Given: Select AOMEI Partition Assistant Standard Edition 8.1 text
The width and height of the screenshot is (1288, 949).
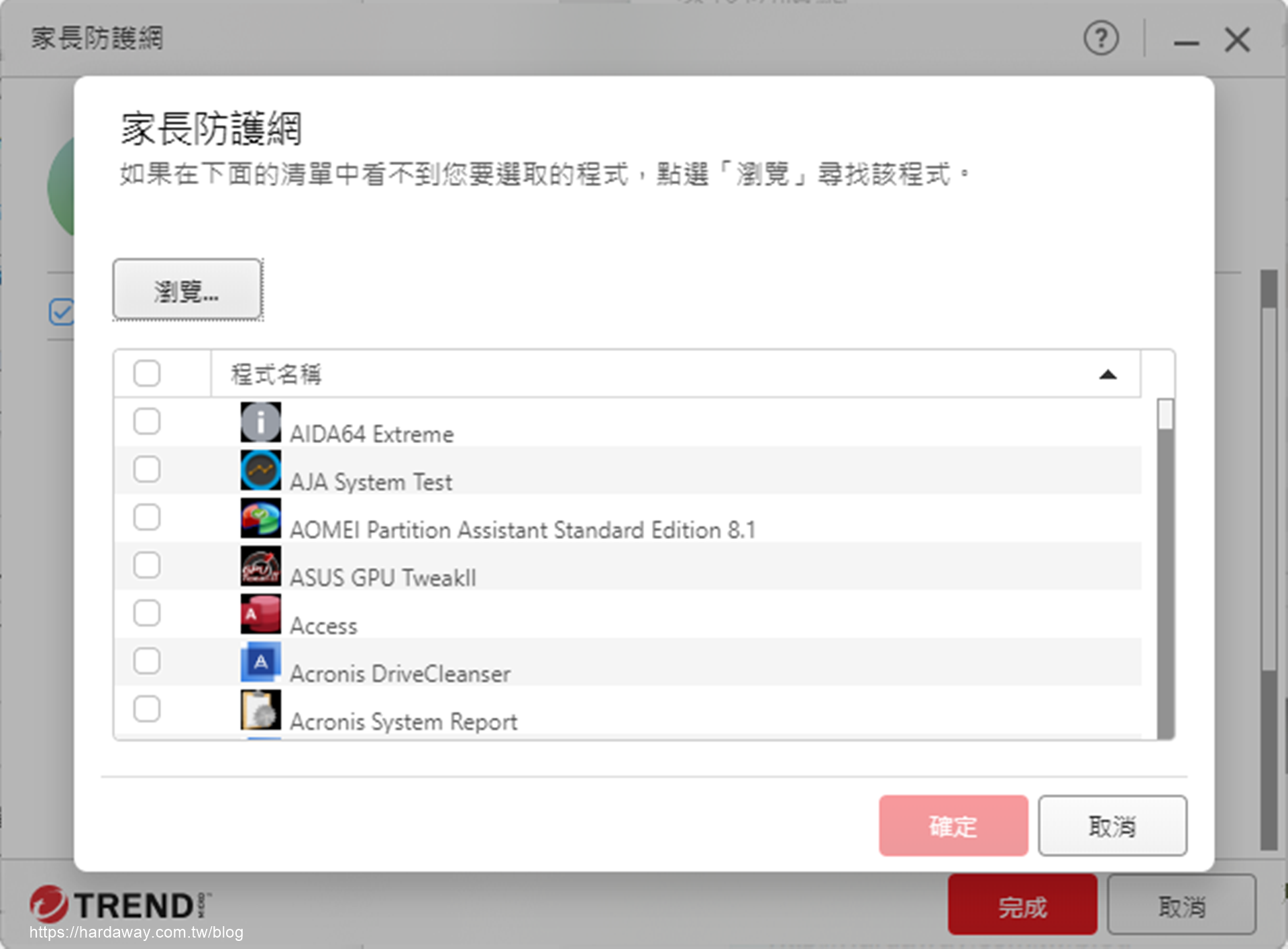Looking at the screenshot, I should click(x=523, y=530).
